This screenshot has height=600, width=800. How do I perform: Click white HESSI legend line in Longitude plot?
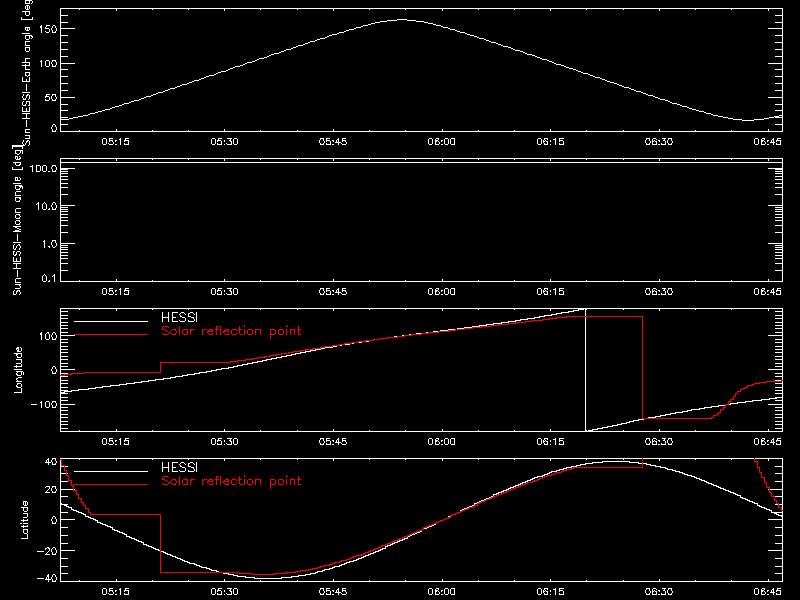[111, 321]
